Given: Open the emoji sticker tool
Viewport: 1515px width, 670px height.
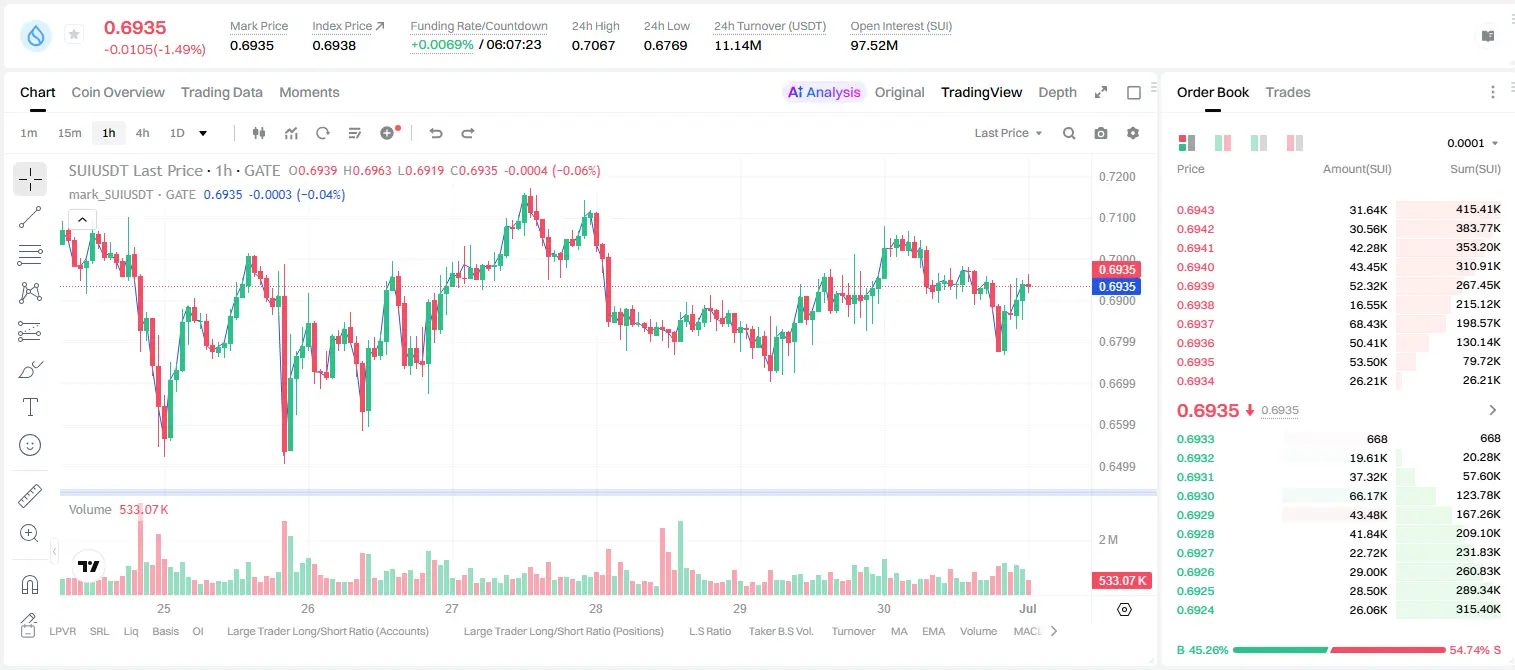Looking at the screenshot, I should 30,445.
